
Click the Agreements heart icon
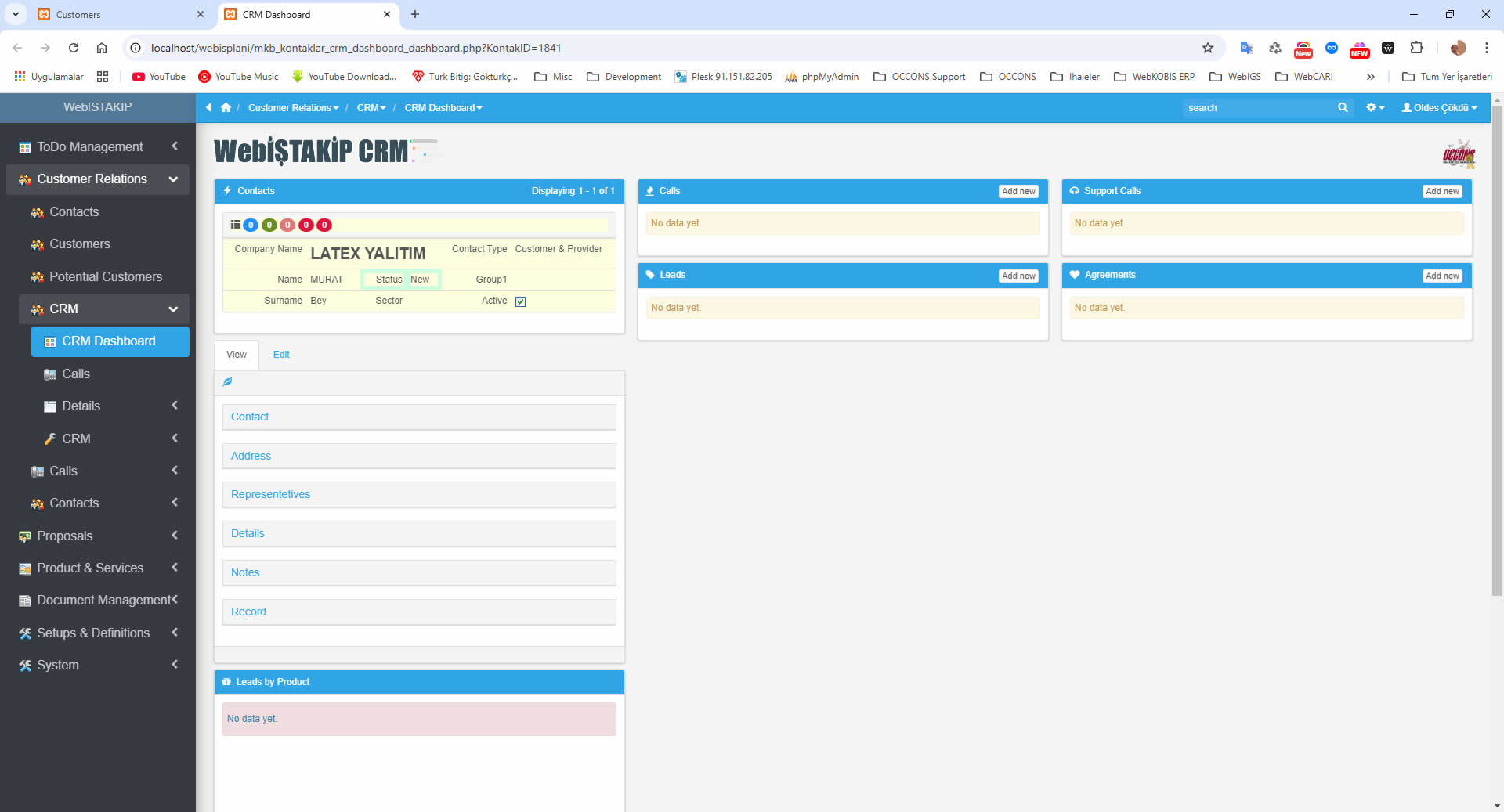pyautogui.click(x=1075, y=275)
